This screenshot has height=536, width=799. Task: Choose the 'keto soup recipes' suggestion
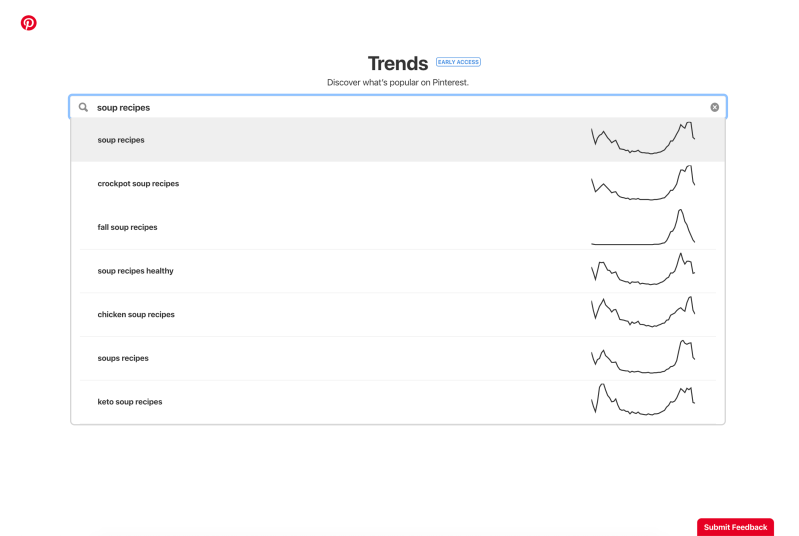(x=397, y=402)
